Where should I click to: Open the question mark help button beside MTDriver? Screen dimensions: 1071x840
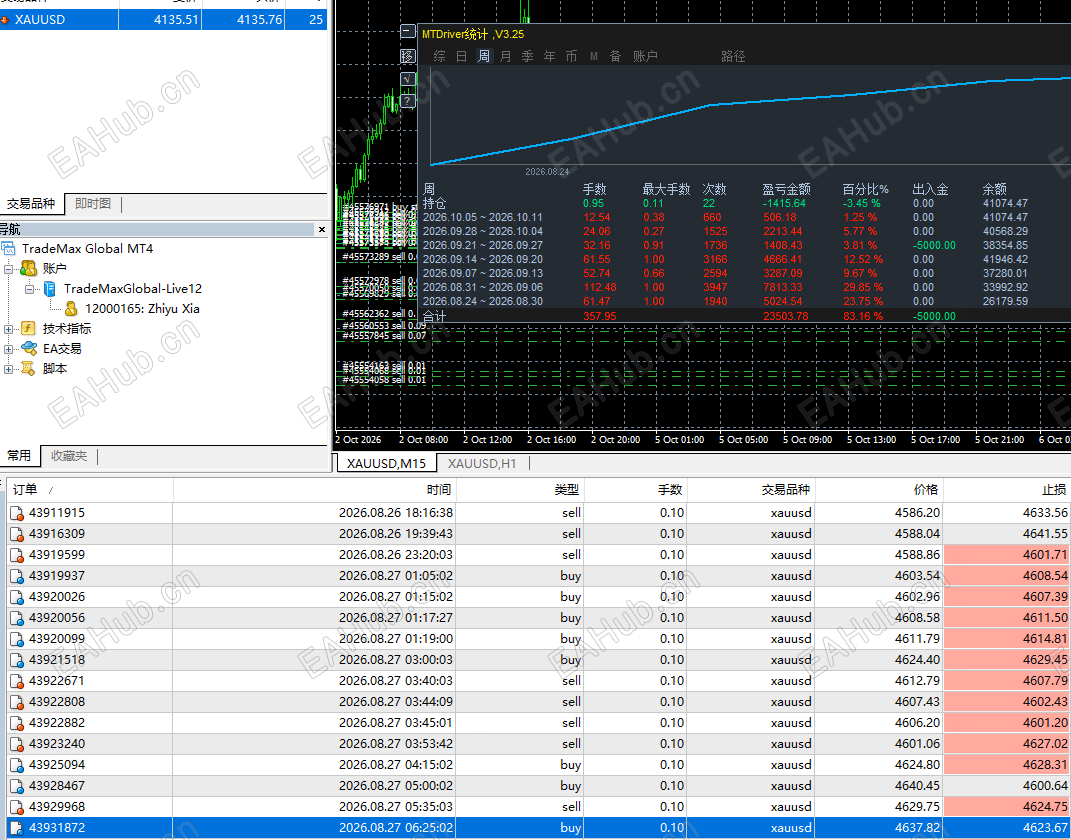(x=407, y=101)
